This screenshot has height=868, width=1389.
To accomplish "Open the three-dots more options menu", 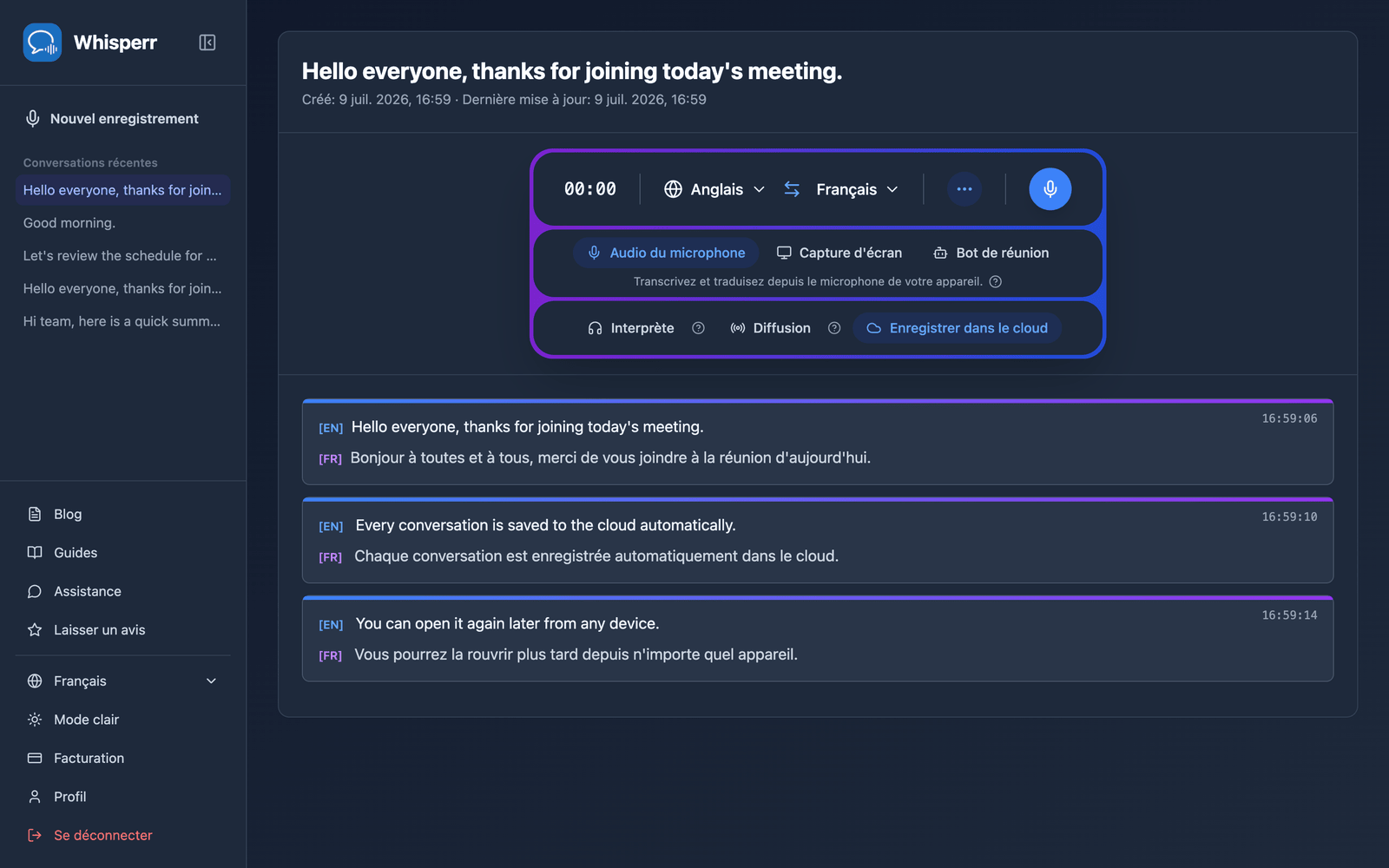I will (x=964, y=189).
